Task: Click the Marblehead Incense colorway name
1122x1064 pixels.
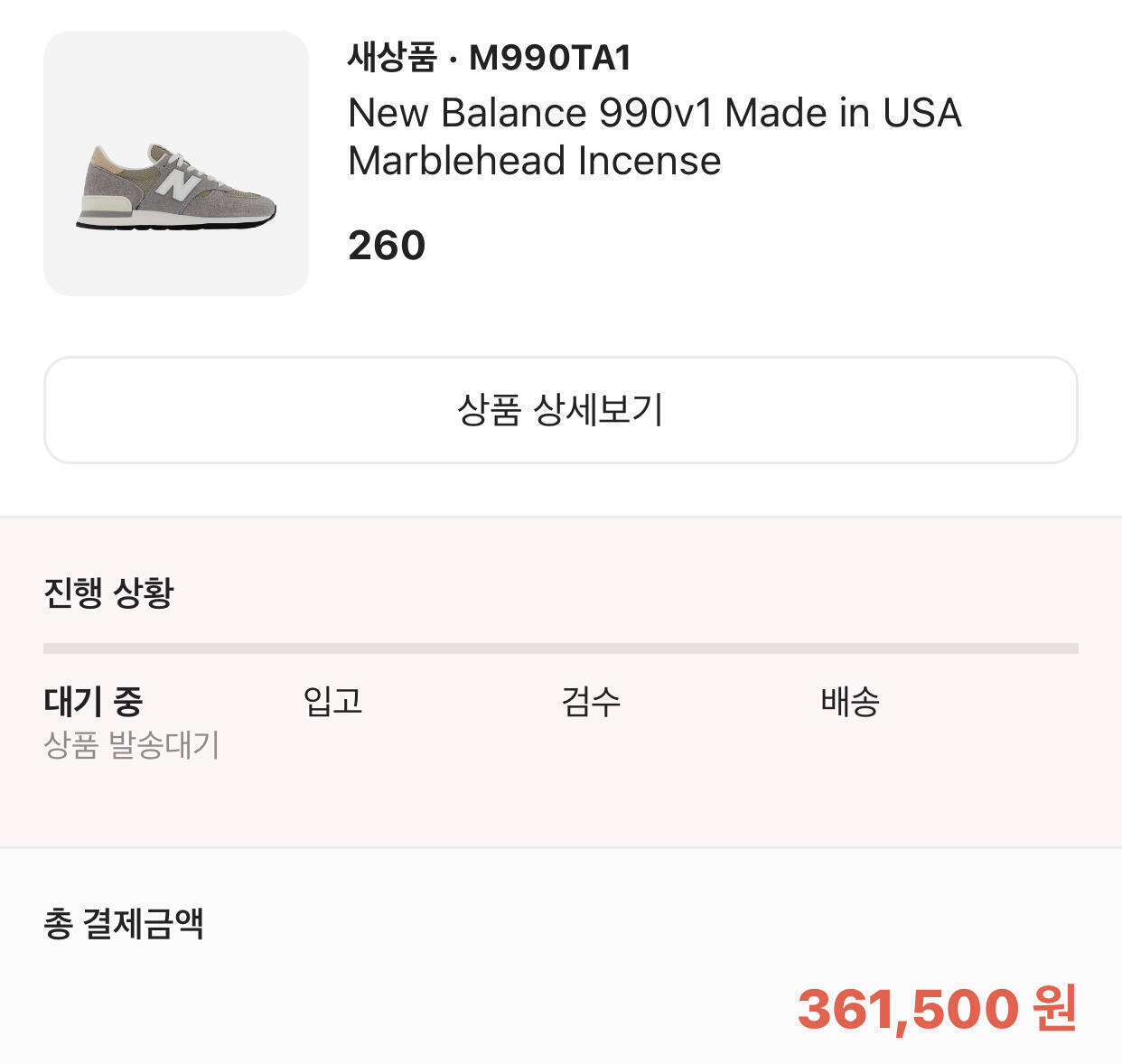Action: tap(534, 161)
